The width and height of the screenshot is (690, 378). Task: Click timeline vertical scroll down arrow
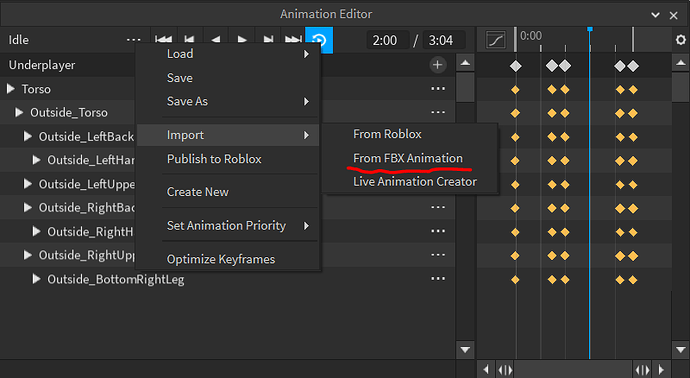[x=680, y=350]
